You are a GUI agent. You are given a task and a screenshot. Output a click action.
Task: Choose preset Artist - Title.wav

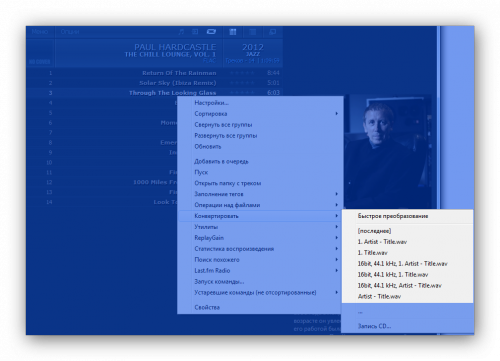pyautogui.click(x=407, y=296)
